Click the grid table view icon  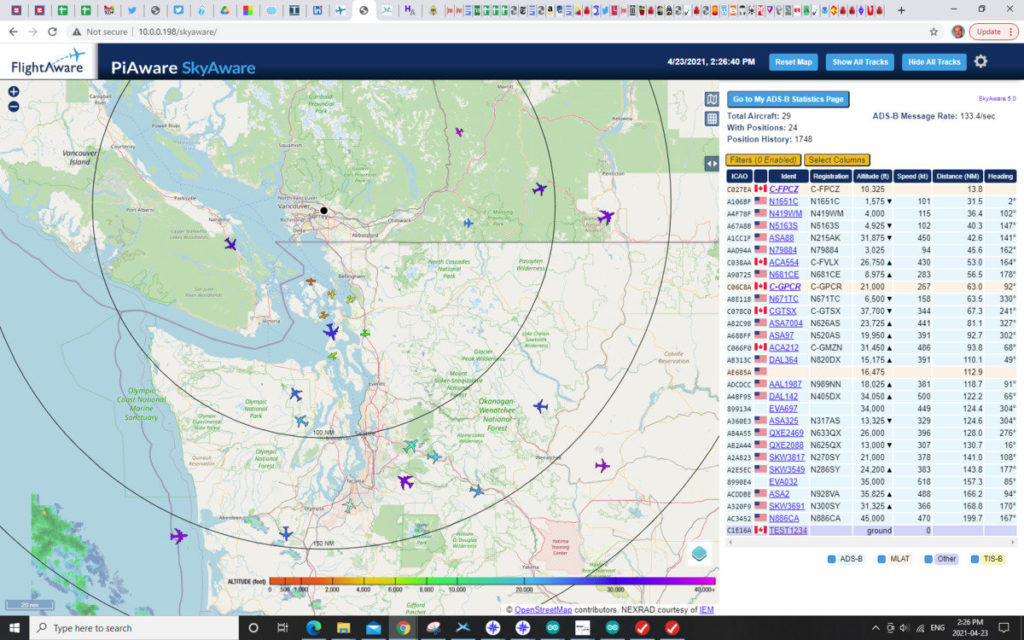pyautogui.click(x=712, y=119)
